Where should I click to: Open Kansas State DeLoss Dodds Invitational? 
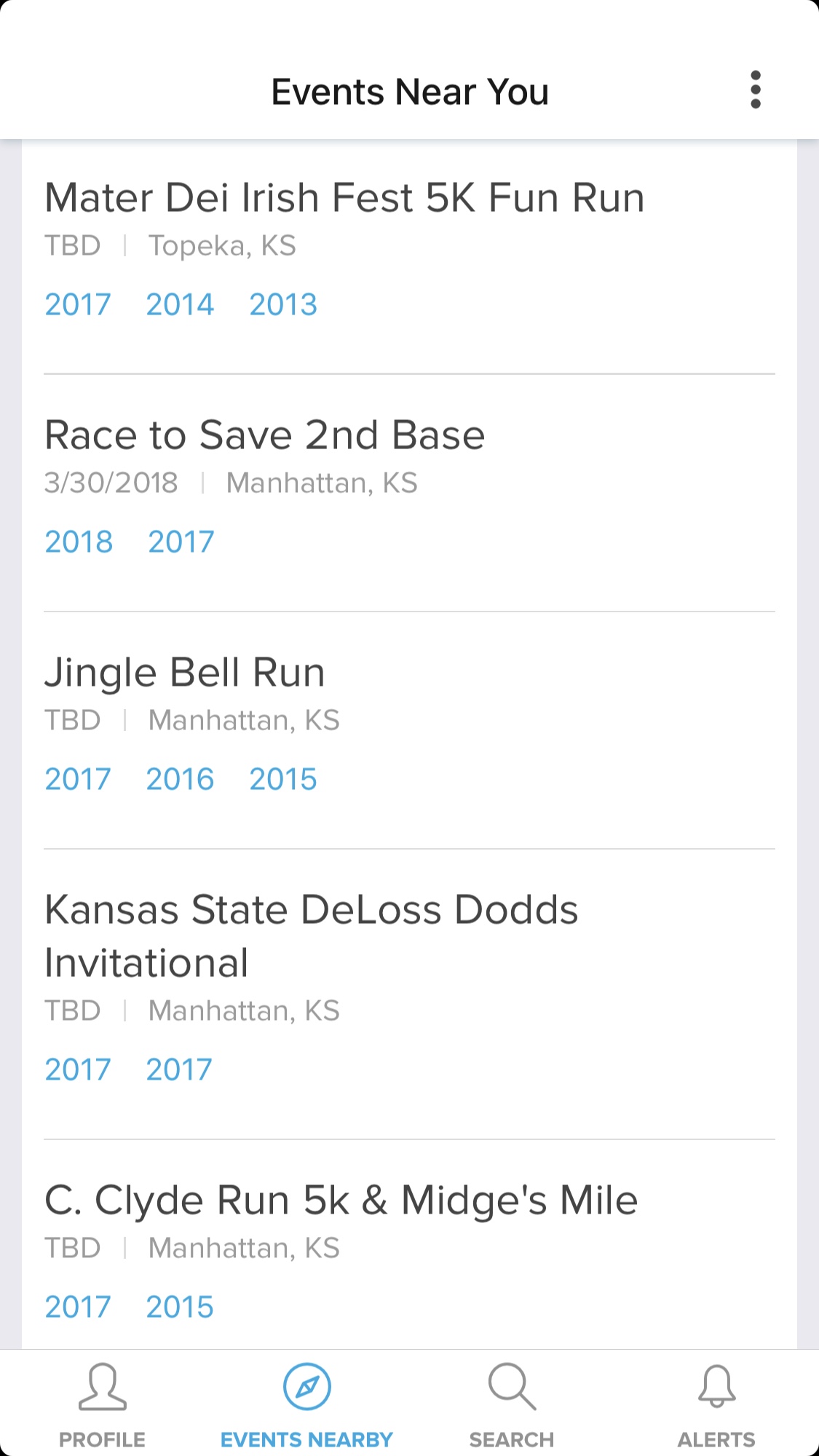point(311,936)
